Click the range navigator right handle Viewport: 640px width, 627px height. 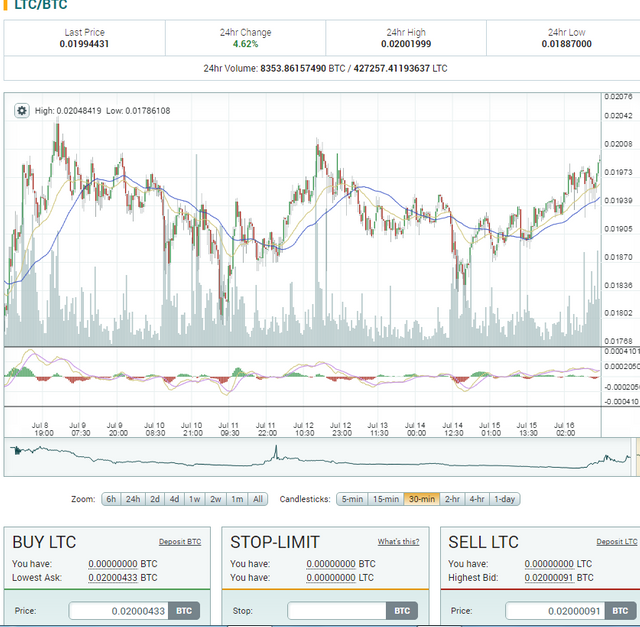click(x=633, y=457)
